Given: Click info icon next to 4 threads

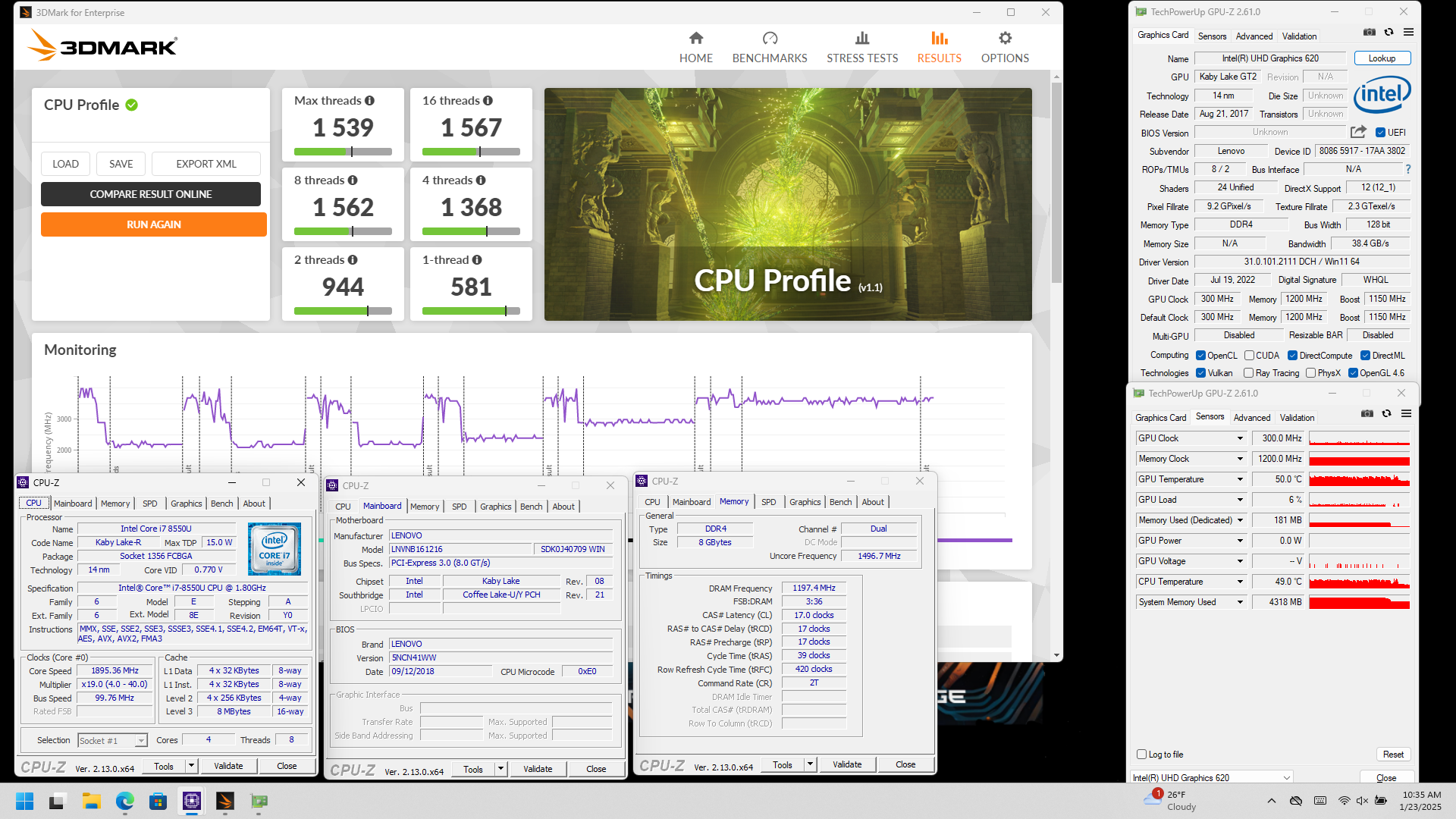Looking at the screenshot, I should click(x=481, y=180).
